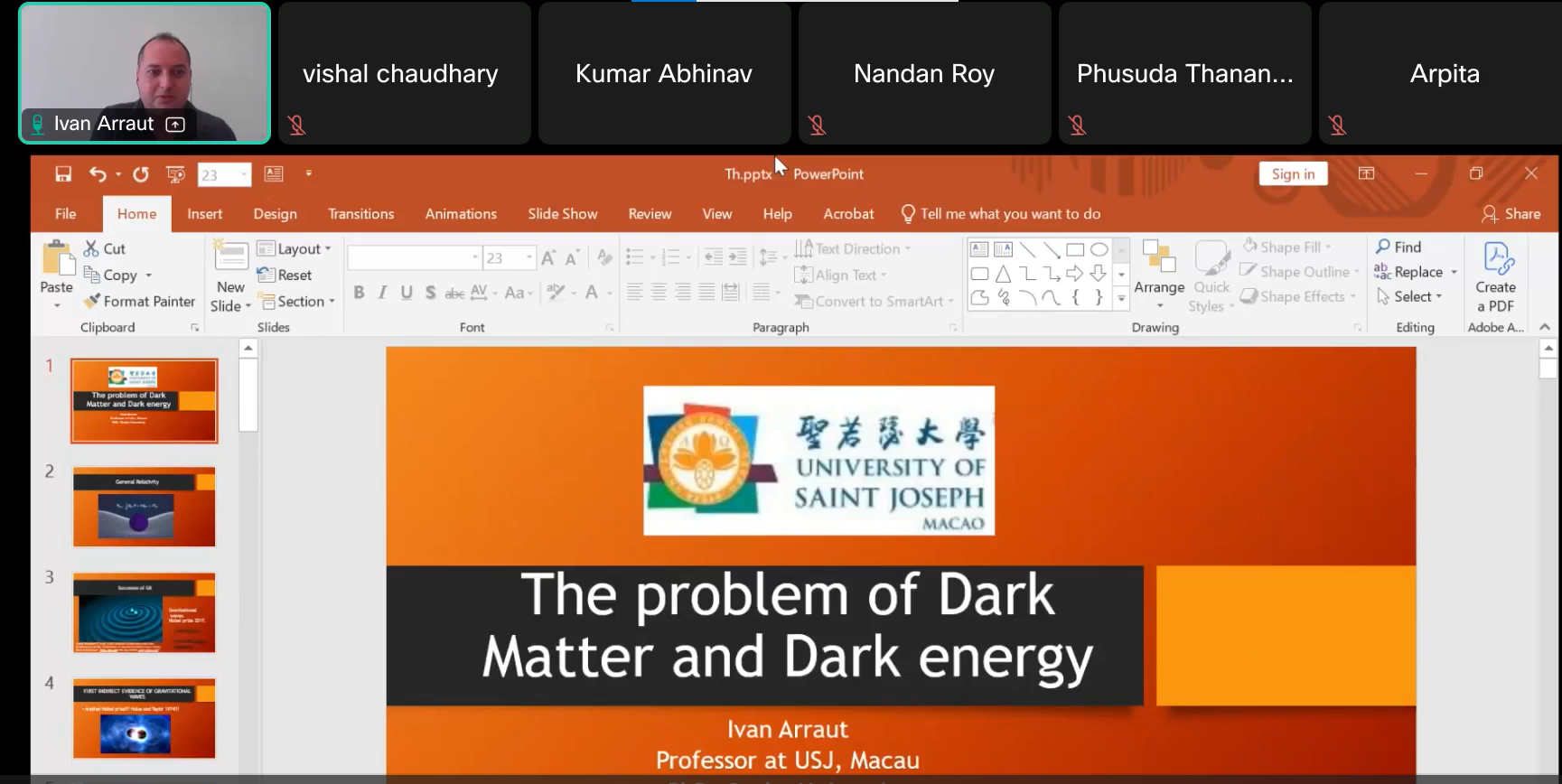Toggle Bold text formatting

pyautogui.click(x=359, y=293)
